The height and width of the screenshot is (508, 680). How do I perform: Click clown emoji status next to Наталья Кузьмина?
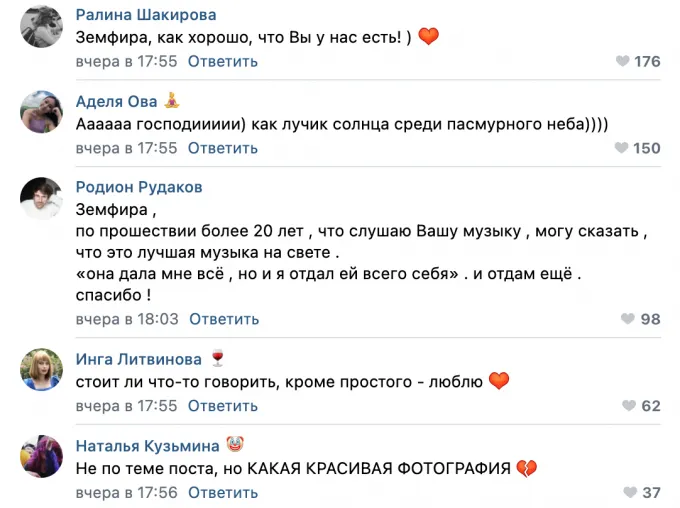tap(235, 445)
